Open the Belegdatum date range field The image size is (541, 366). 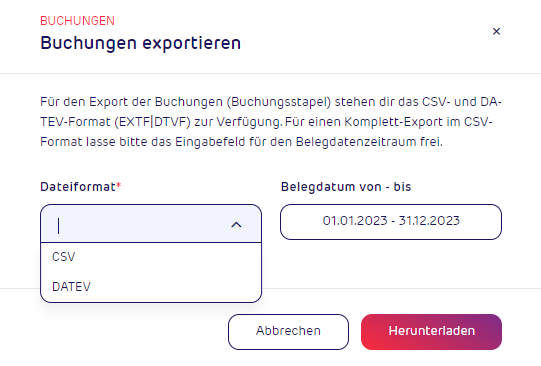[391, 222]
